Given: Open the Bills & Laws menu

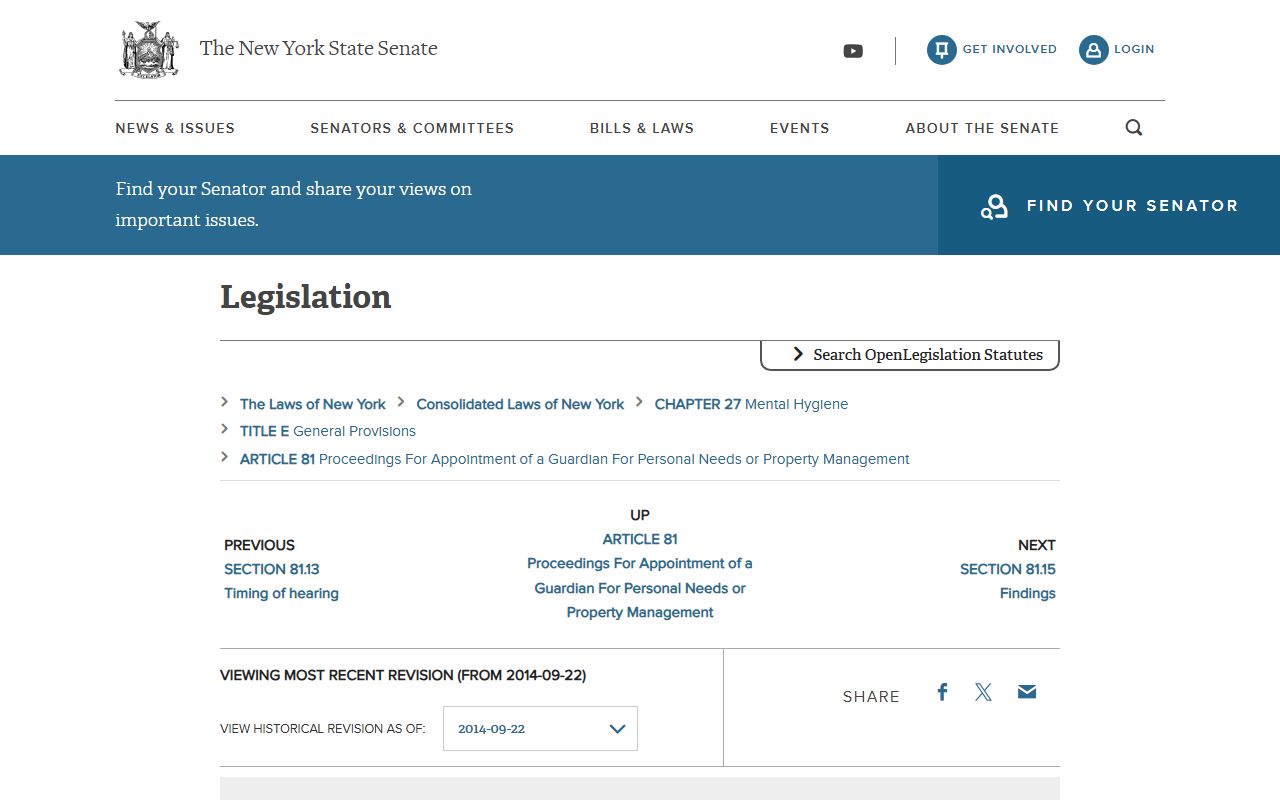Looking at the screenshot, I should click(x=642, y=128).
